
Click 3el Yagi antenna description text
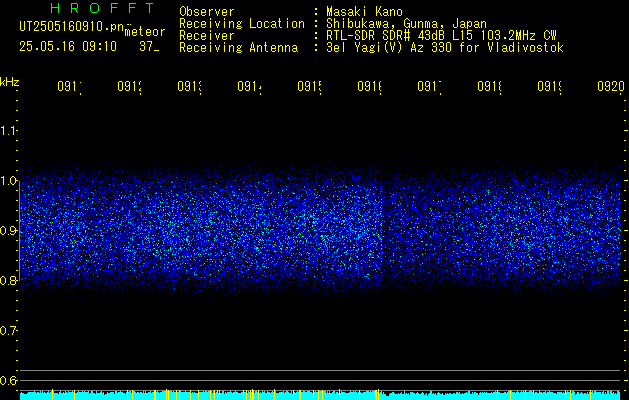click(445, 48)
